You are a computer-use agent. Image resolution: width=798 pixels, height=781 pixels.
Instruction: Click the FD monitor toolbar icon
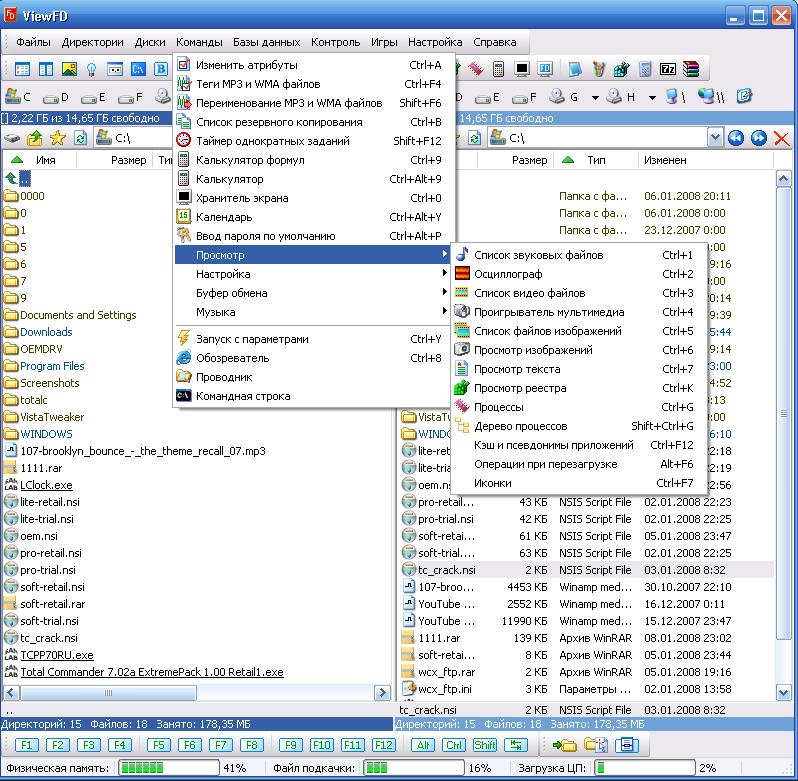545,69
